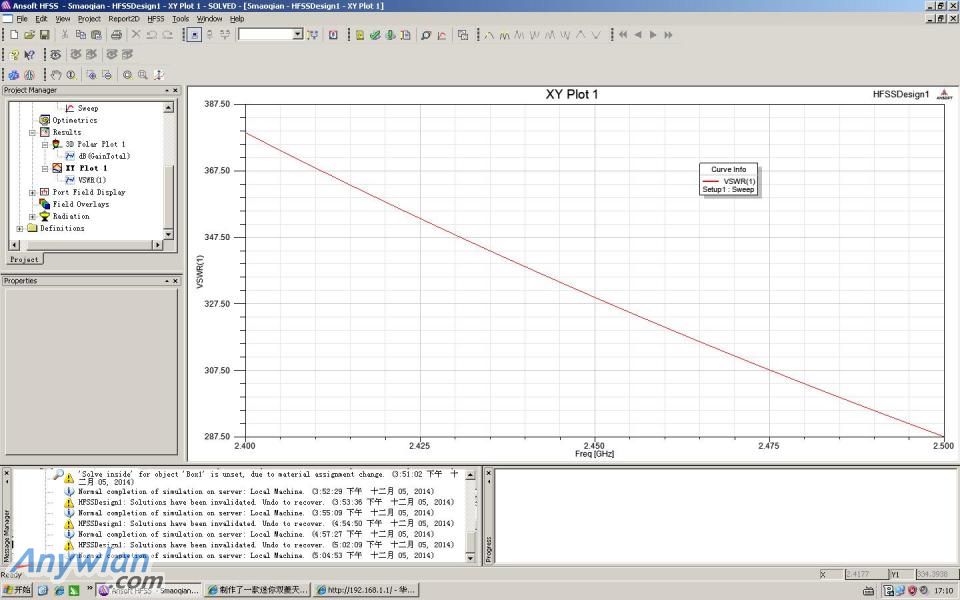The height and width of the screenshot is (600, 960).
Task: Click the Curve Info legend box
Action: [x=729, y=179]
